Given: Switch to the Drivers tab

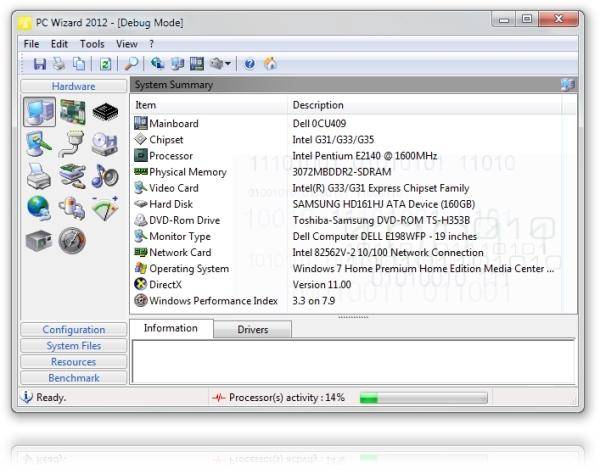Looking at the screenshot, I should 253,330.
